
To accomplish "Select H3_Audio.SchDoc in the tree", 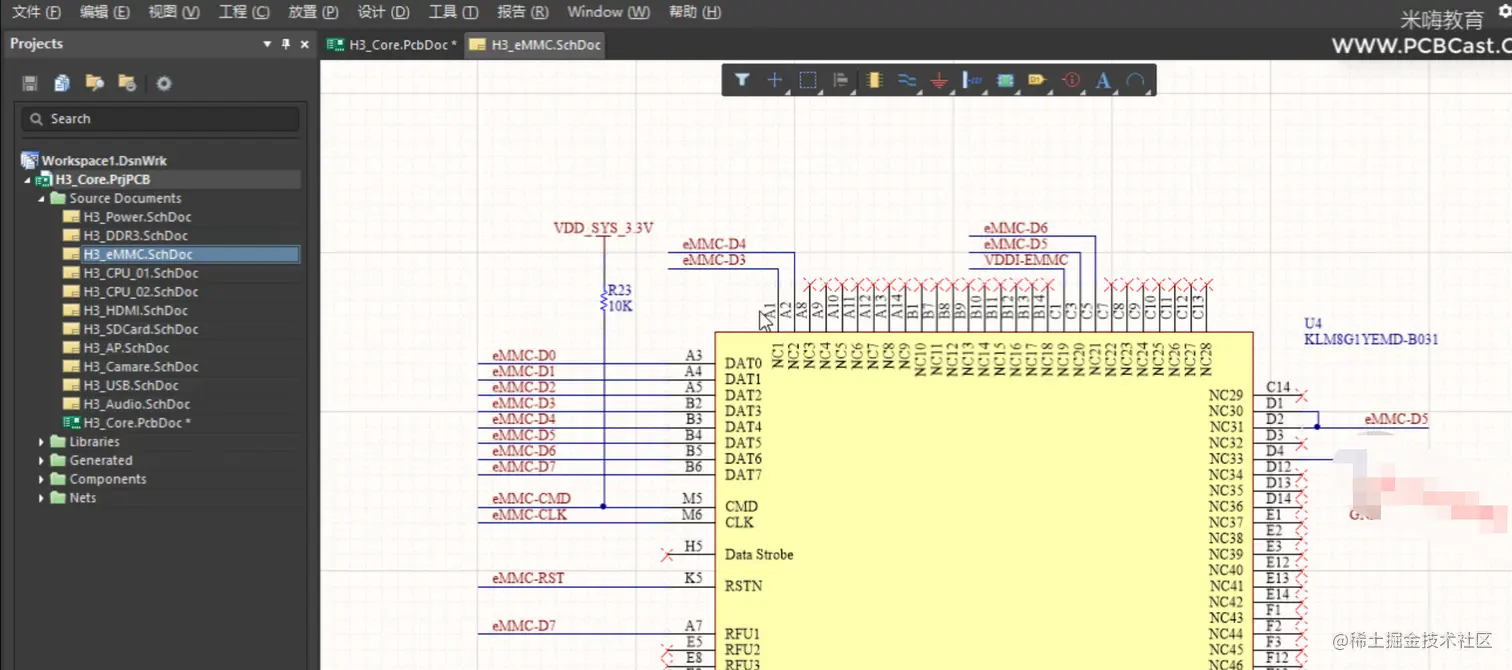I will [136, 404].
